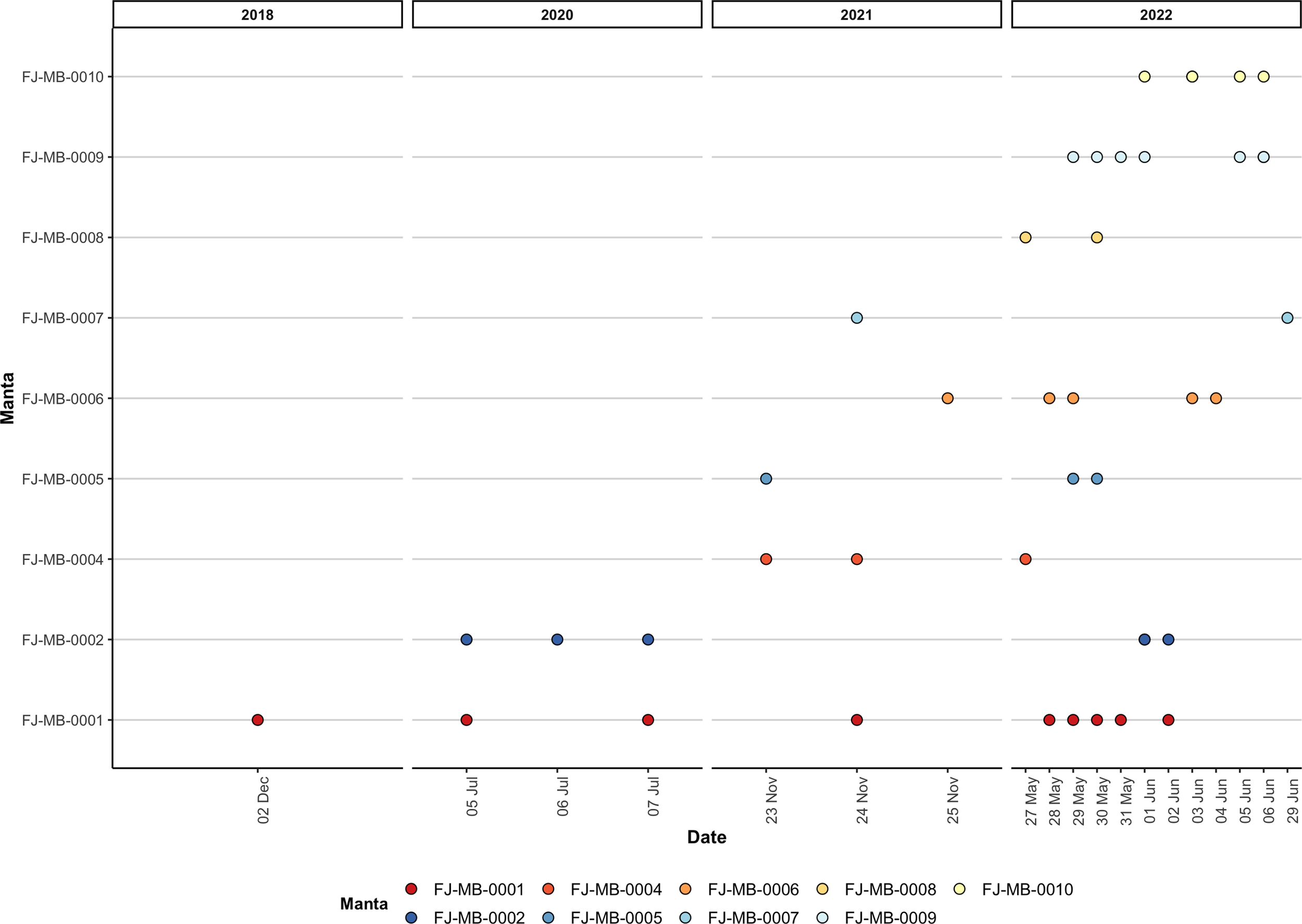Select the FJ-MB-0002 point on 05 Jul
Image resolution: width=1302 pixels, height=924 pixels.
(466, 640)
